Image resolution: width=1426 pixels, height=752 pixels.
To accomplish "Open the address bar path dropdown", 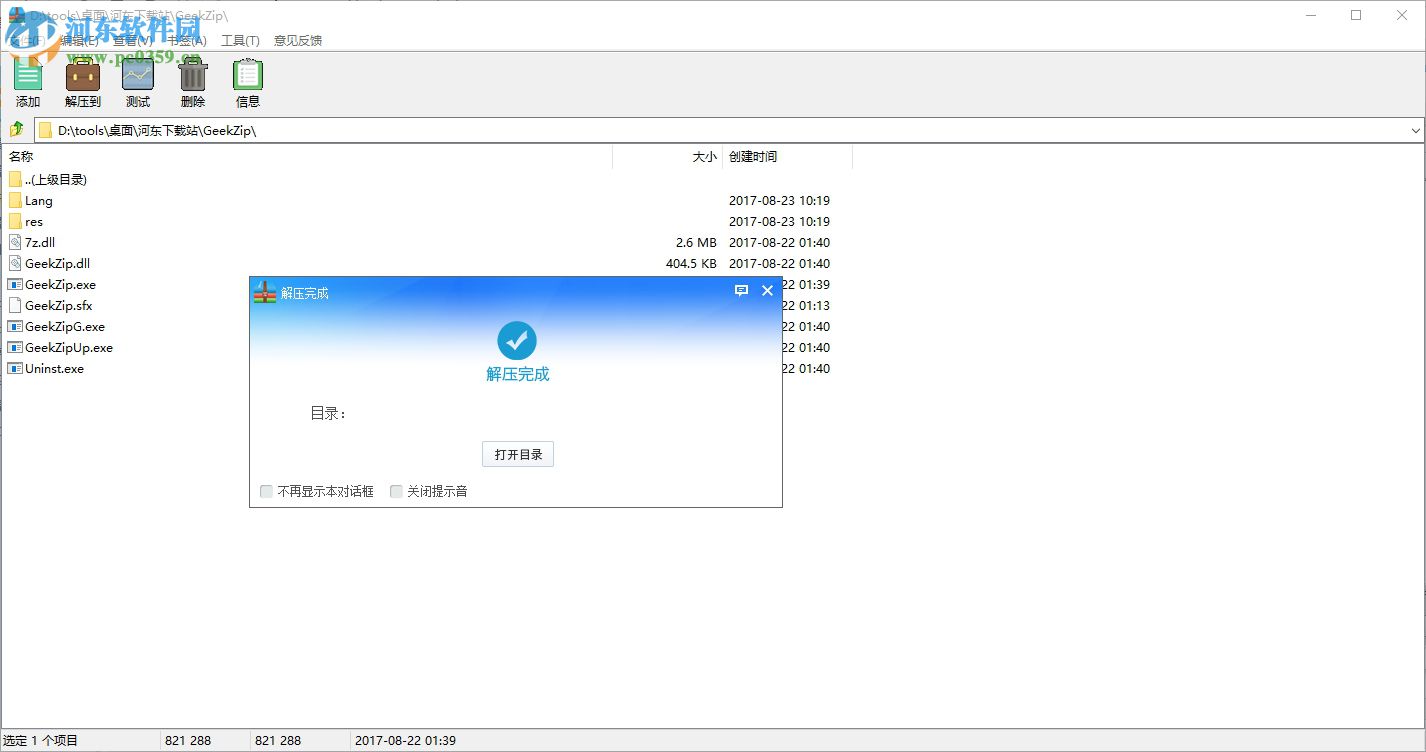I will (x=1414, y=130).
